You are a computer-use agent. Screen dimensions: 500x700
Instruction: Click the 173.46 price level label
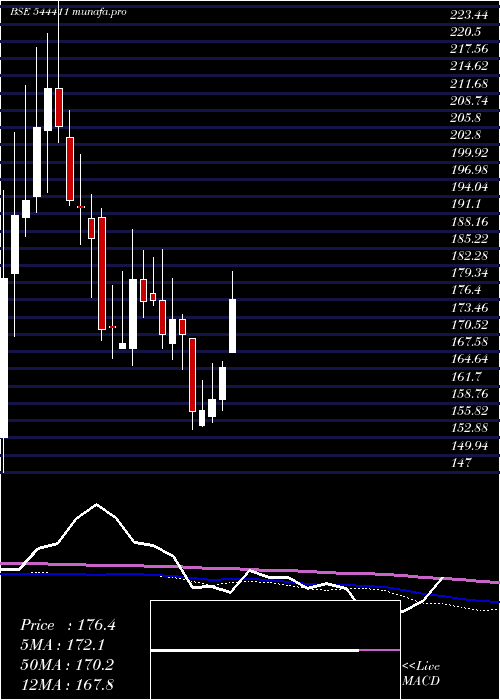point(469,307)
